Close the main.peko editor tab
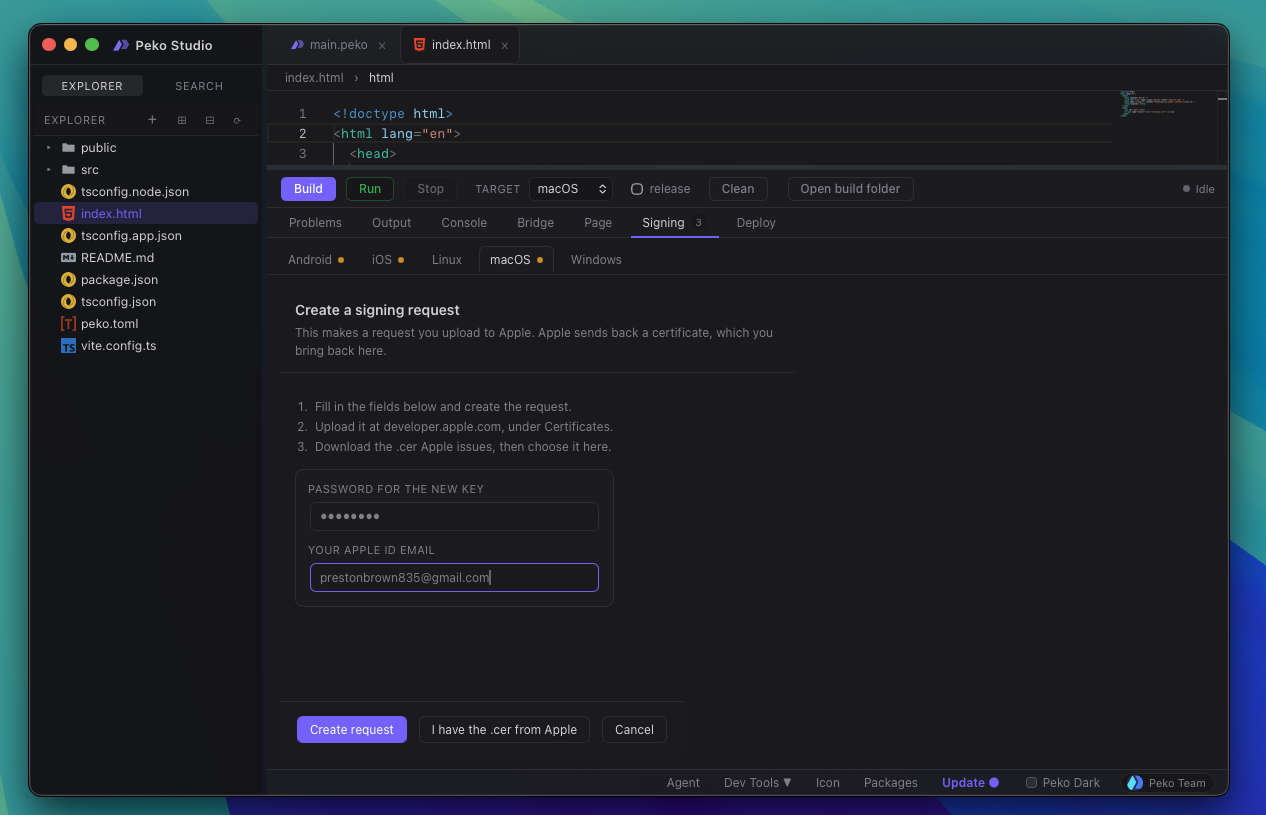The image size is (1266, 815). pos(382,46)
